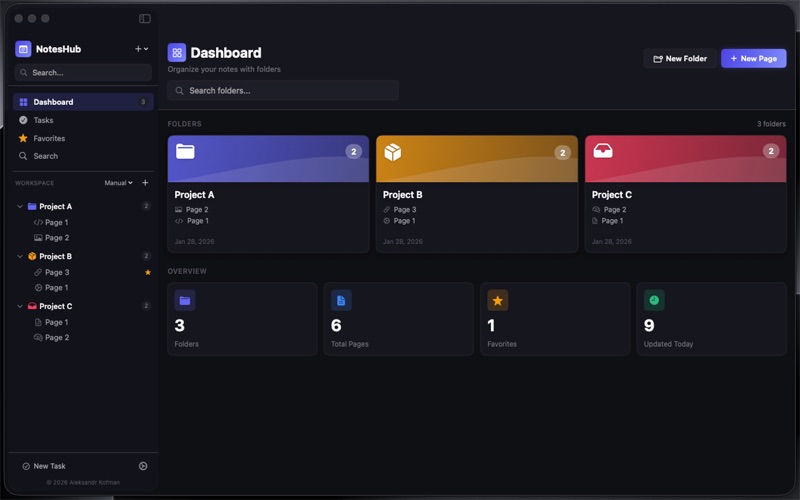
Task: Toggle the favorite star on sidebar Page 3
Action: coord(148,272)
